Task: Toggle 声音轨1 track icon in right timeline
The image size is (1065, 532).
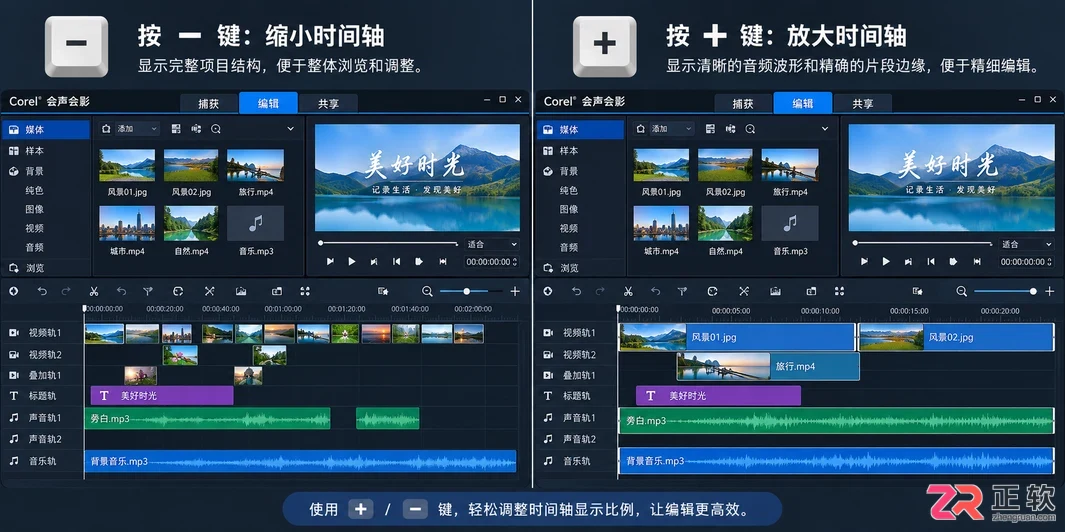Action: click(x=548, y=417)
